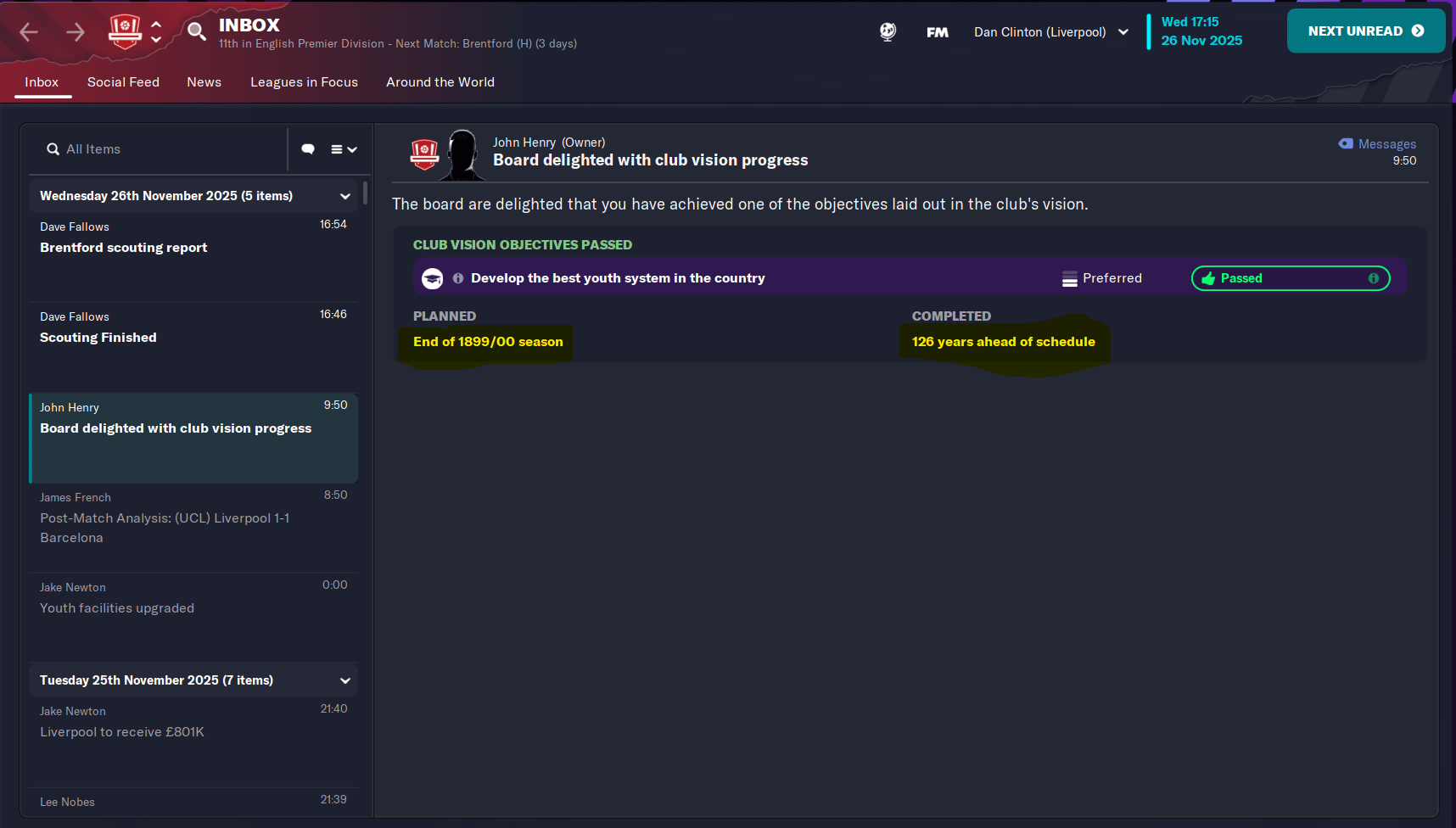Screen dimensions: 1456x828
Task: Click the forward navigation arrow
Action: [76, 31]
